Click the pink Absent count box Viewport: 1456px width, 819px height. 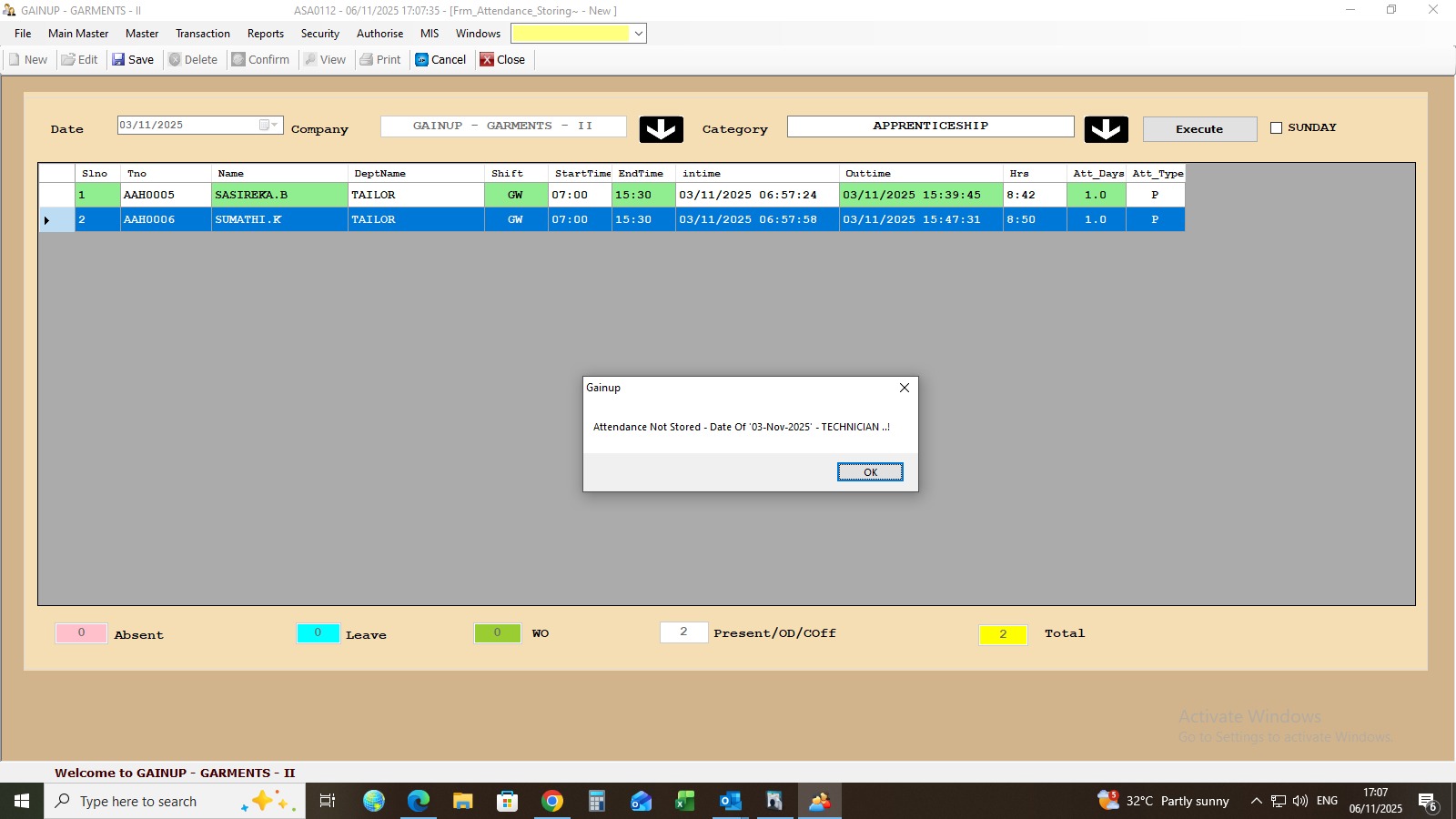(x=81, y=632)
